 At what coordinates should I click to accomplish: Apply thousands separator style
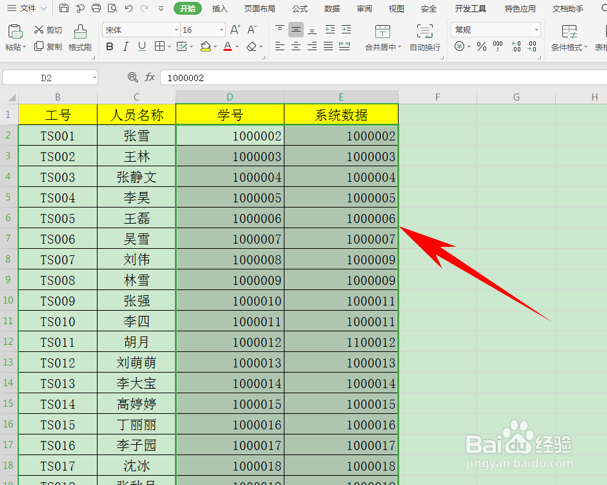[498, 46]
